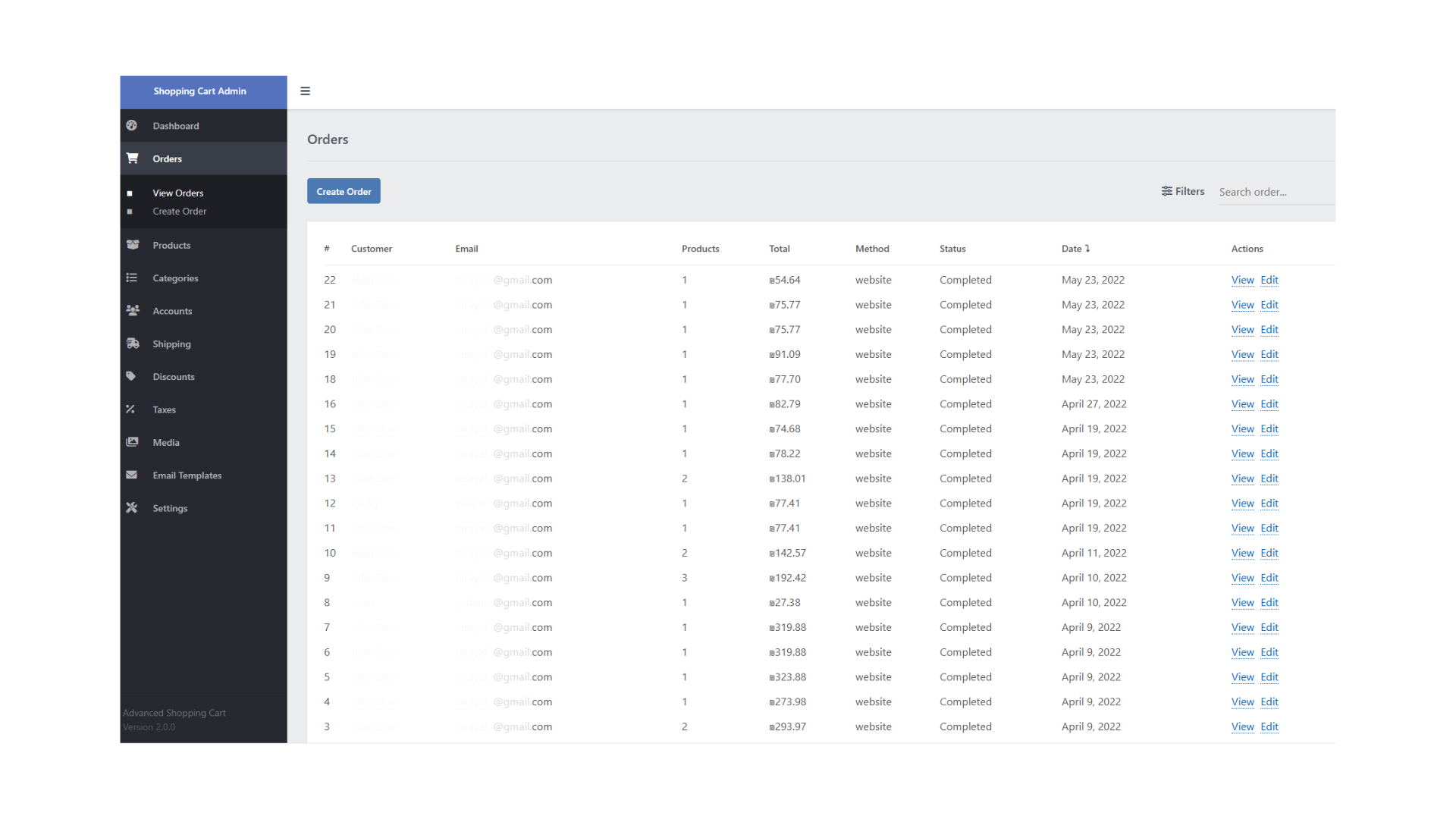Image resolution: width=1456 pixels, height=819 pixels.
Task: Click View Orders under Orders menu
Action: [178, 192]
